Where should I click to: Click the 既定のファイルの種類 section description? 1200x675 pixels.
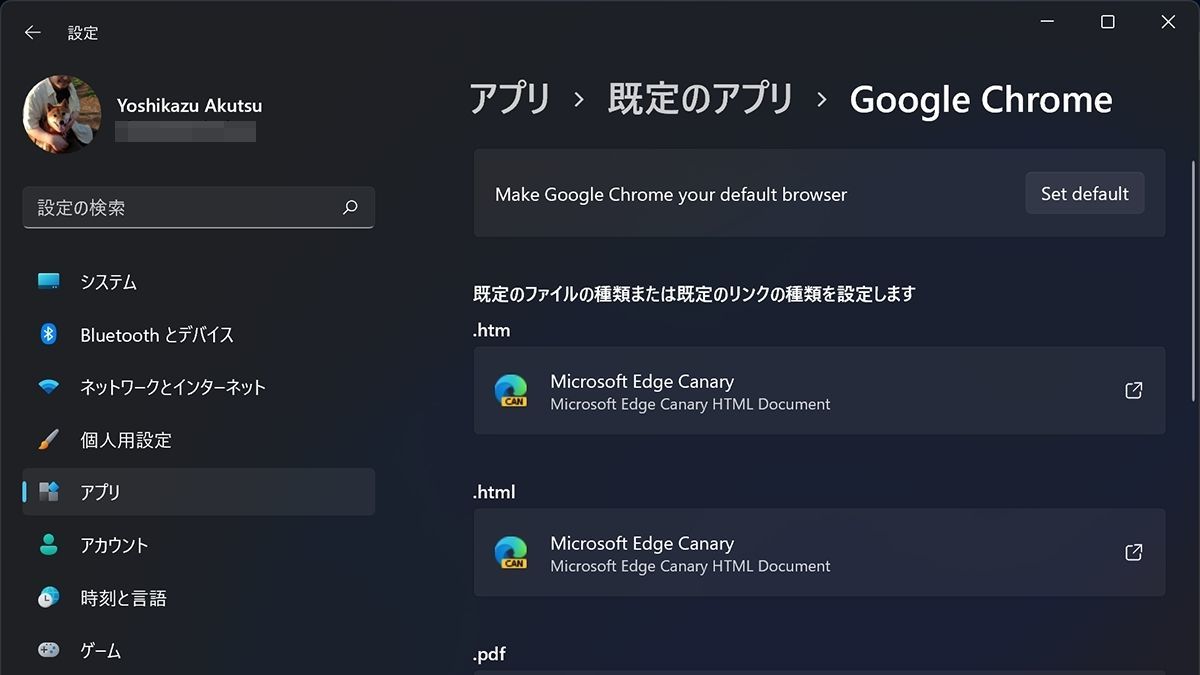tap(694, 294)
